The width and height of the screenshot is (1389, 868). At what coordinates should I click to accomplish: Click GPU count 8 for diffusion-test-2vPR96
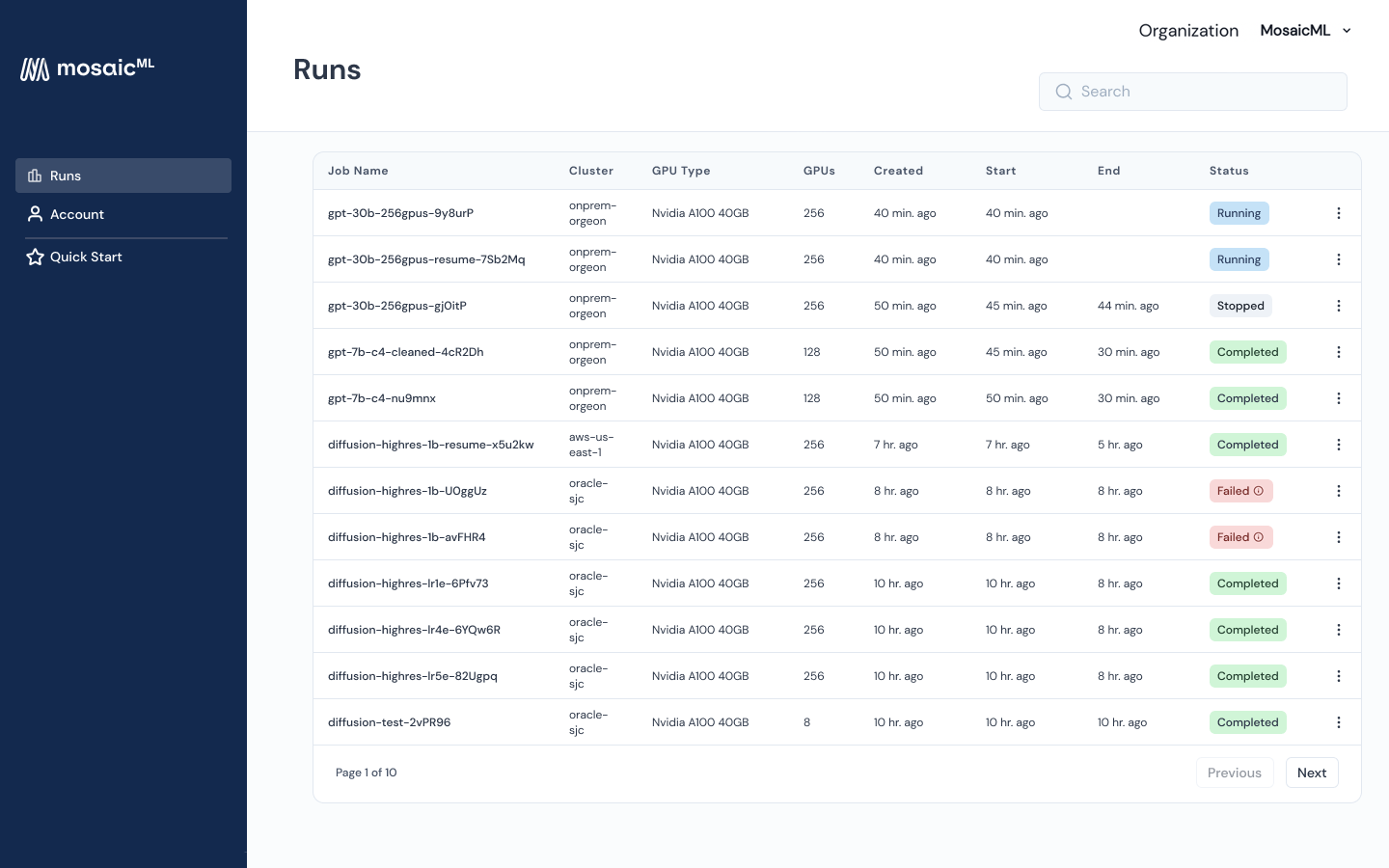coord(807,722)
